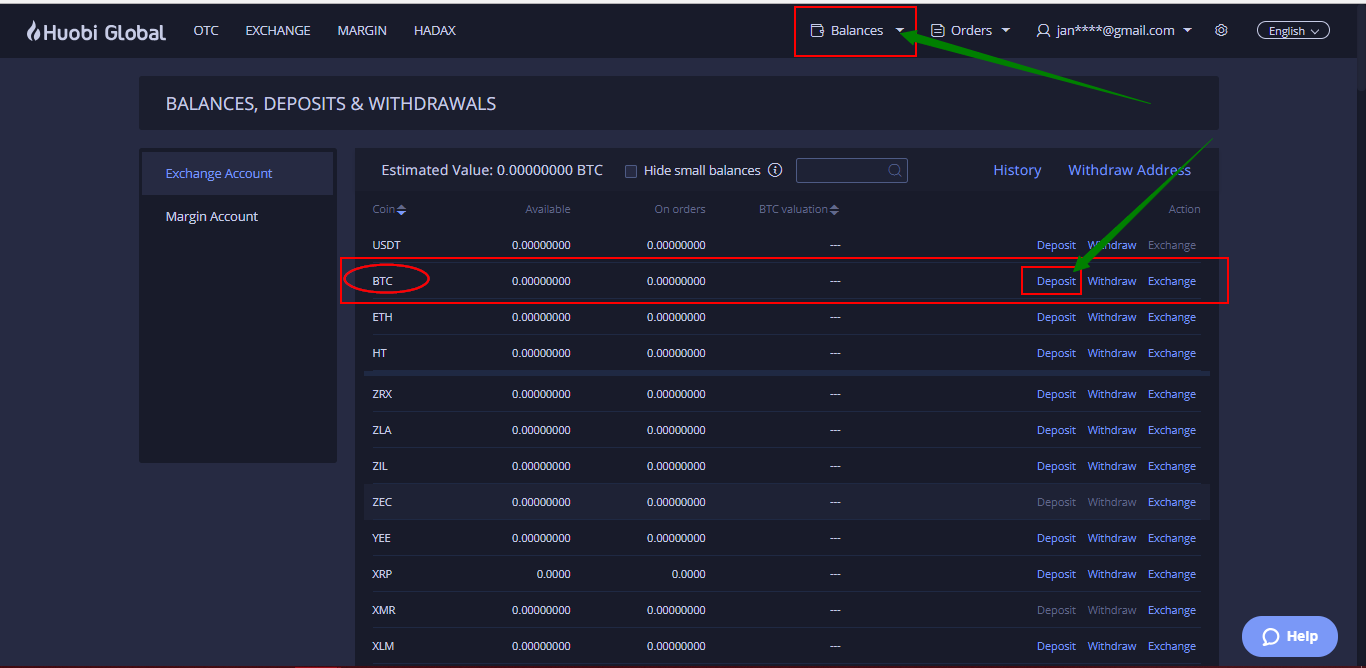Click Withdraw in the USDT row
Screen dimensions: 1366x668
1112,245
